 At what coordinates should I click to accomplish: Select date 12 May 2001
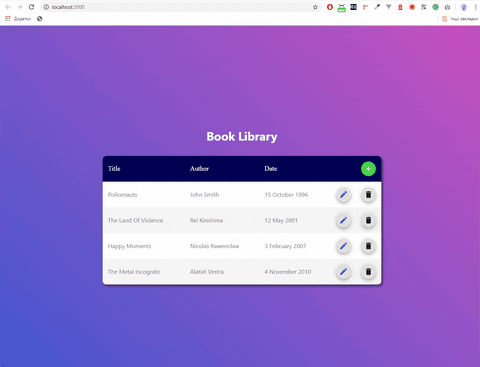(281, 220)
